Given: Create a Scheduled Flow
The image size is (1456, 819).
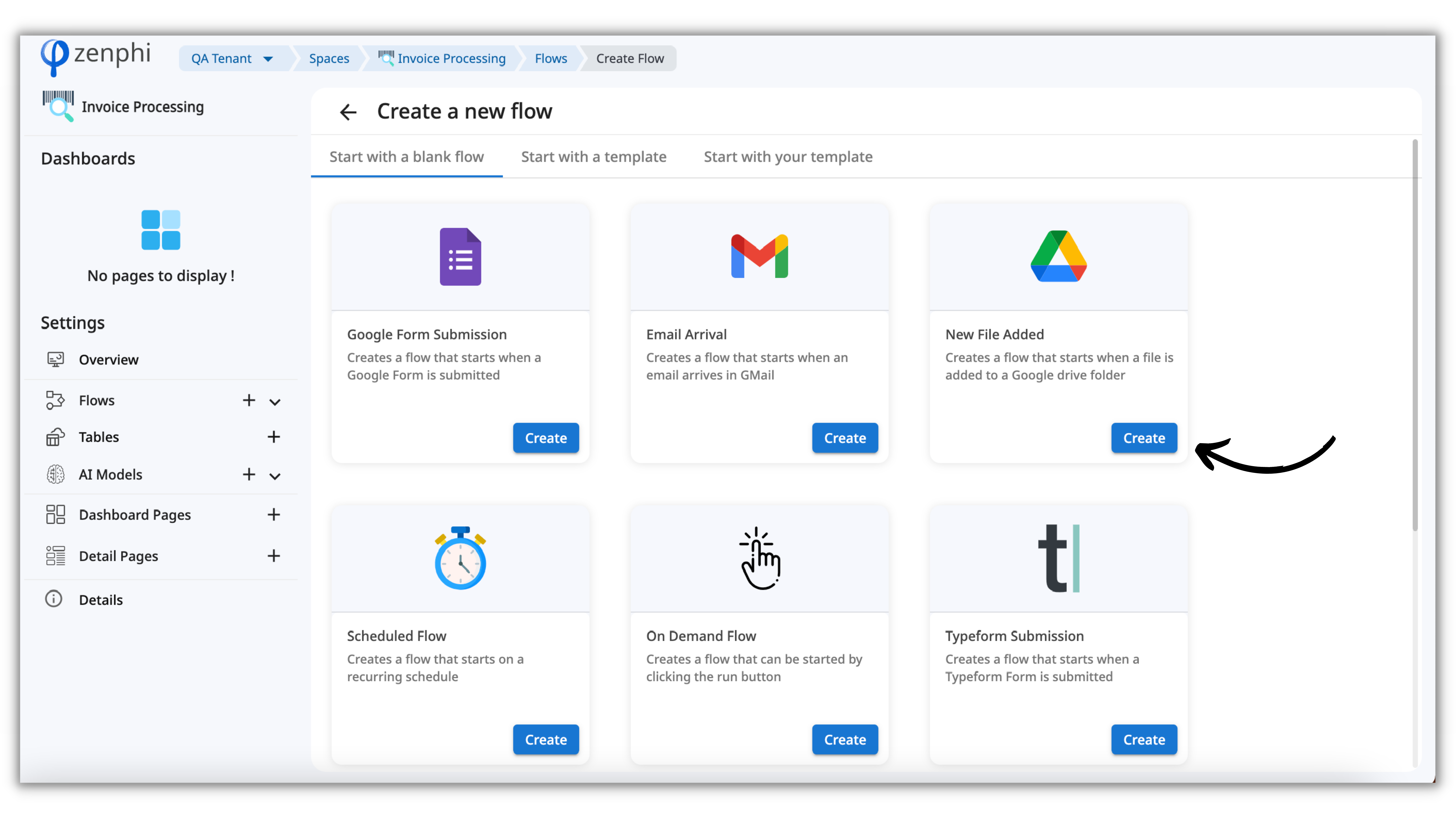Looking at the screenshot, I should click(545, 739).
